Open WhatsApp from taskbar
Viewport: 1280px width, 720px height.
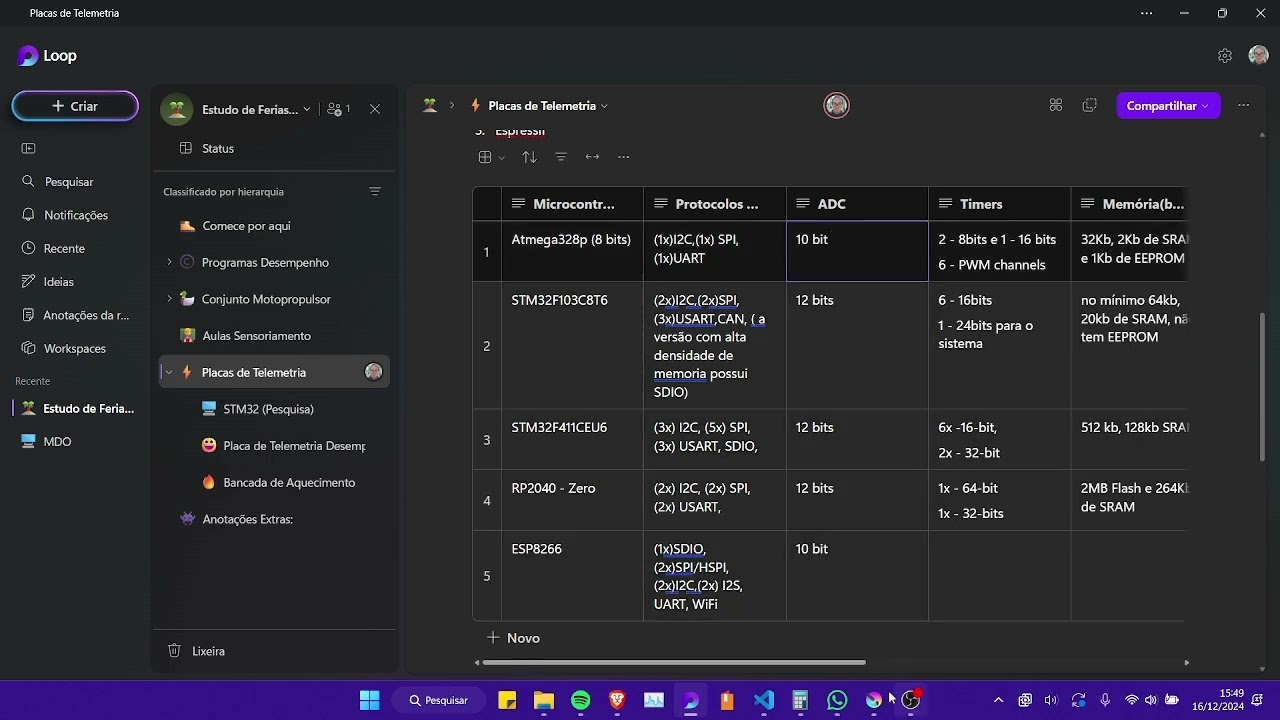837,700
